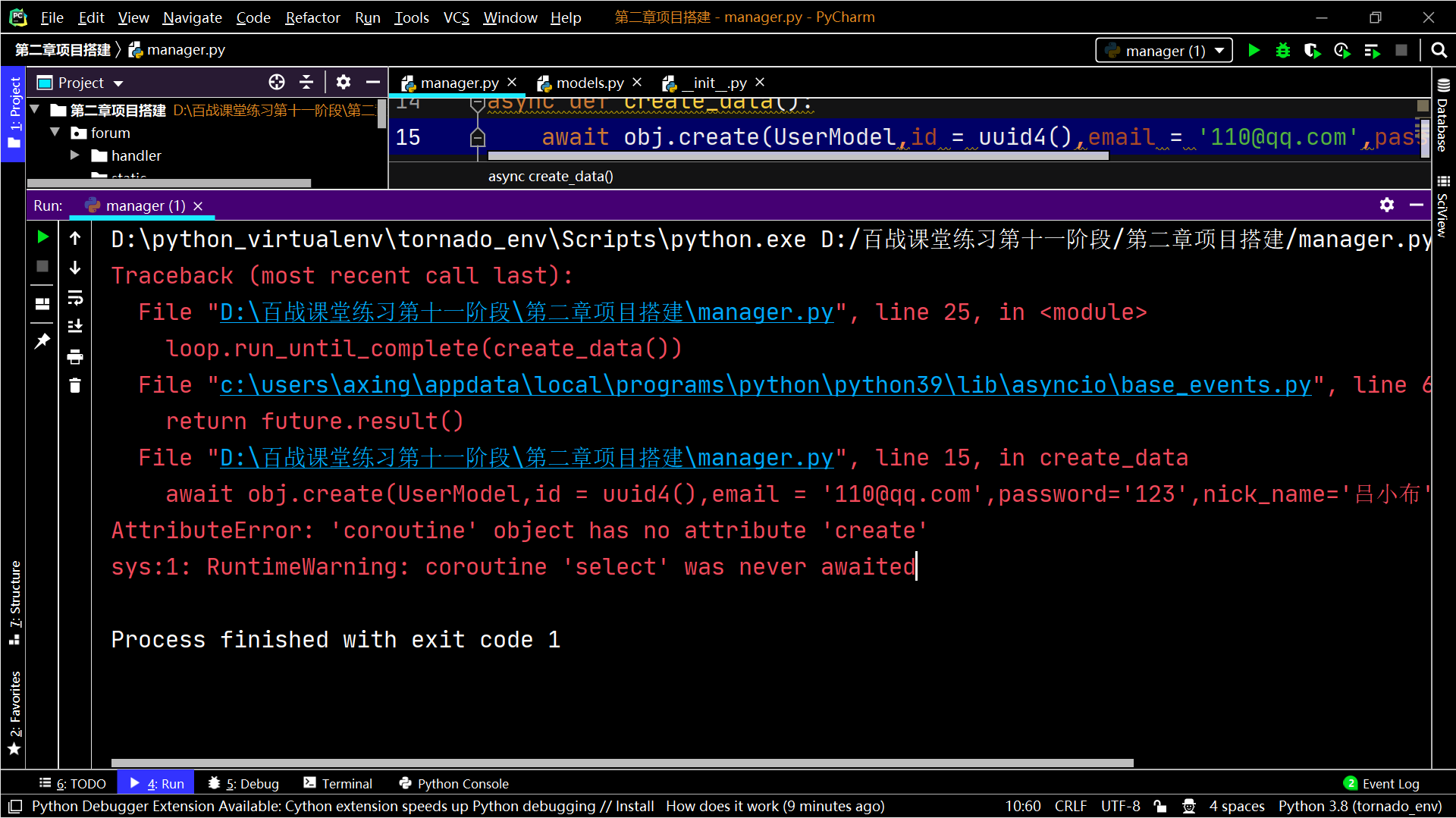Image resolution: width=1456 pixels, height=818 pixels.
Task: Click the Project panel horizontal scrollbar
Action: tap(169, 183)
